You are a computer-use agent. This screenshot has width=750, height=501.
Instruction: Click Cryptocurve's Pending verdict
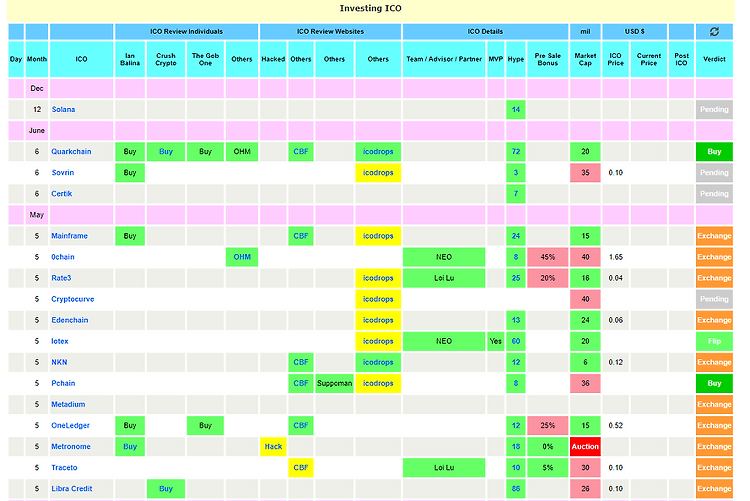click(x=714, y=299)
